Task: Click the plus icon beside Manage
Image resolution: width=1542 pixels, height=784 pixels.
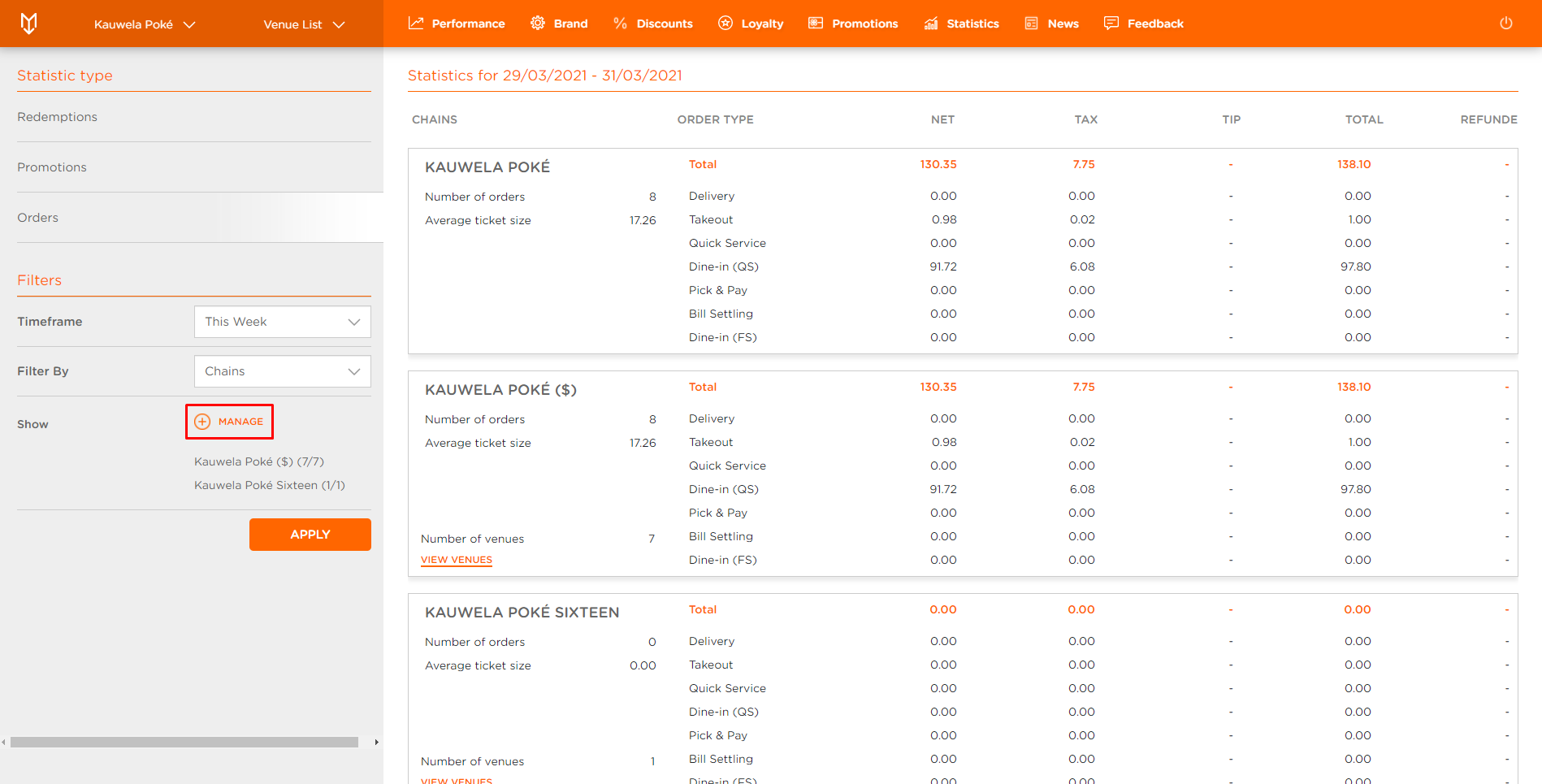Action: (x=202, y=422)
